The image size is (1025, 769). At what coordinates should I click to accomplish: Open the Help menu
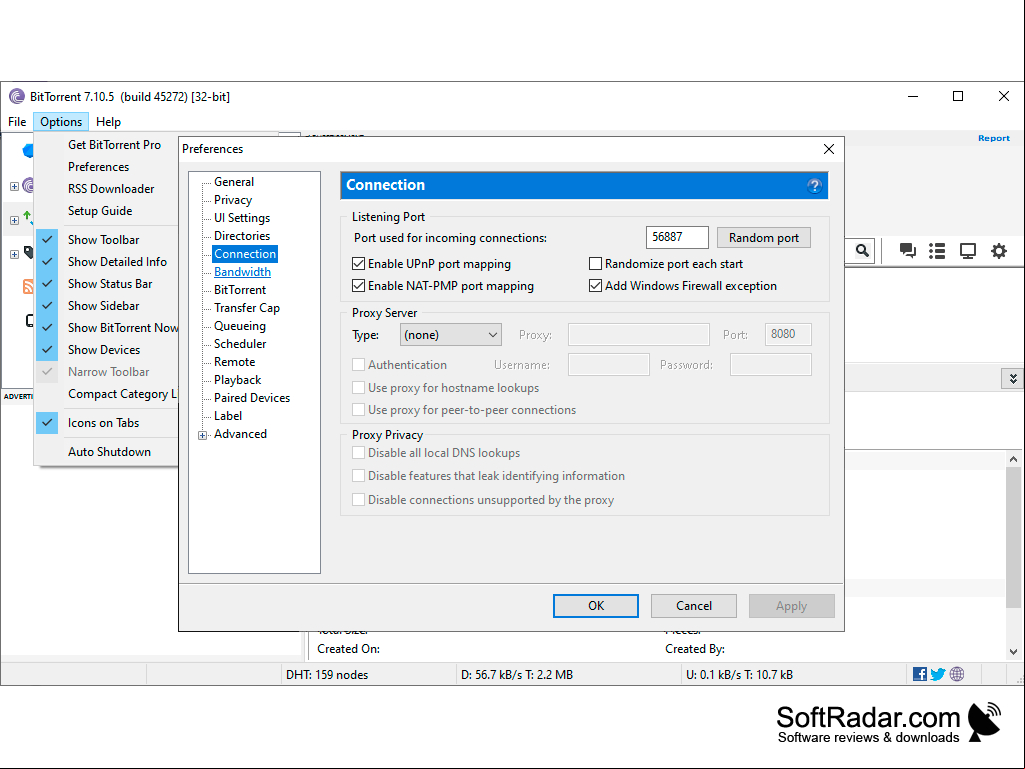(109, 122)
